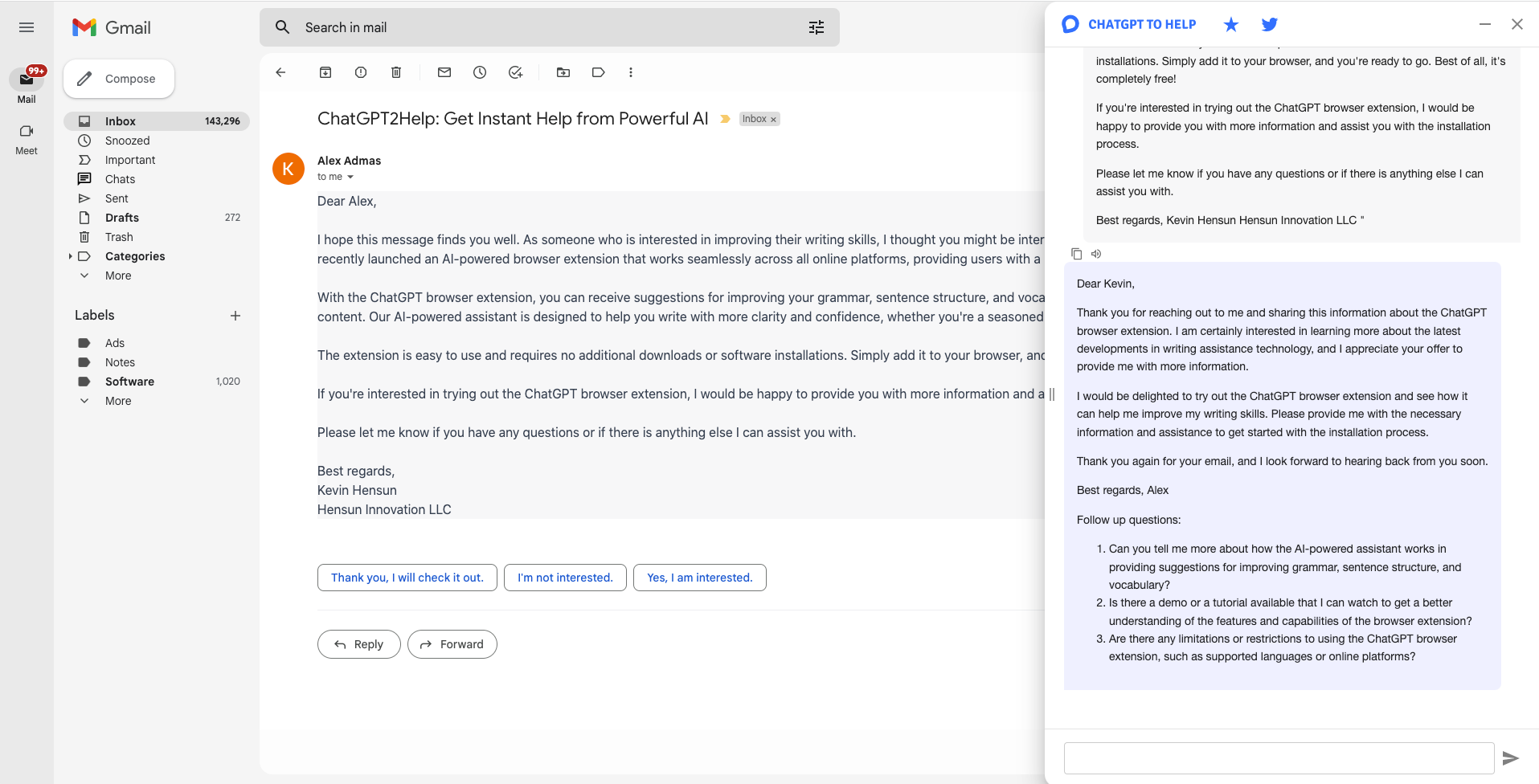1539x784 pixels.
Task: Click the Forward button
Action: (452, 644)
